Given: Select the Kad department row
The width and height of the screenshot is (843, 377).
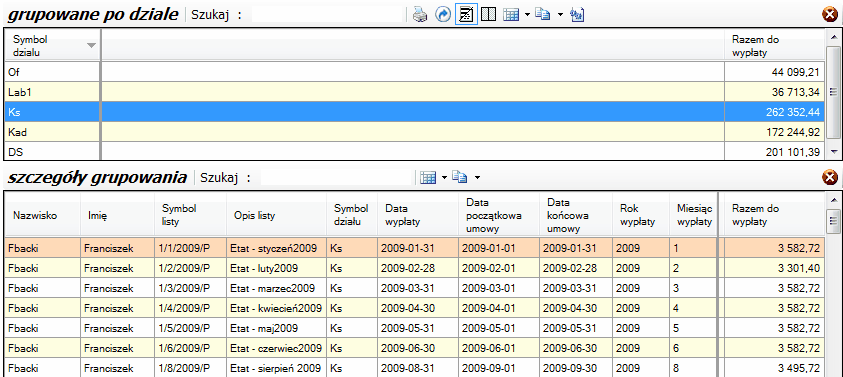Looking at the screenshot, I should click(x=414, y=132).
